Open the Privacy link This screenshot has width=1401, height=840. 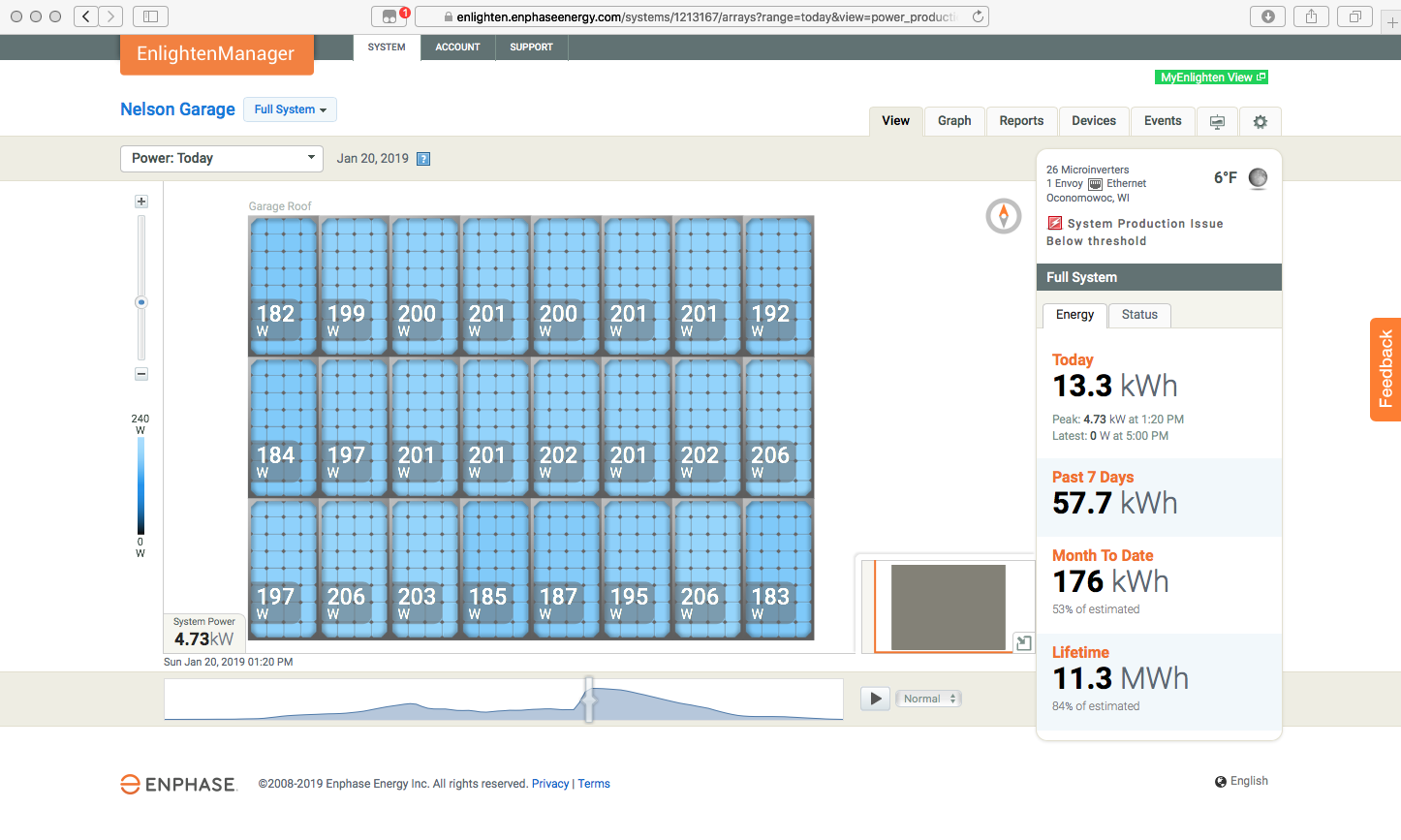(x=550, y=784)
